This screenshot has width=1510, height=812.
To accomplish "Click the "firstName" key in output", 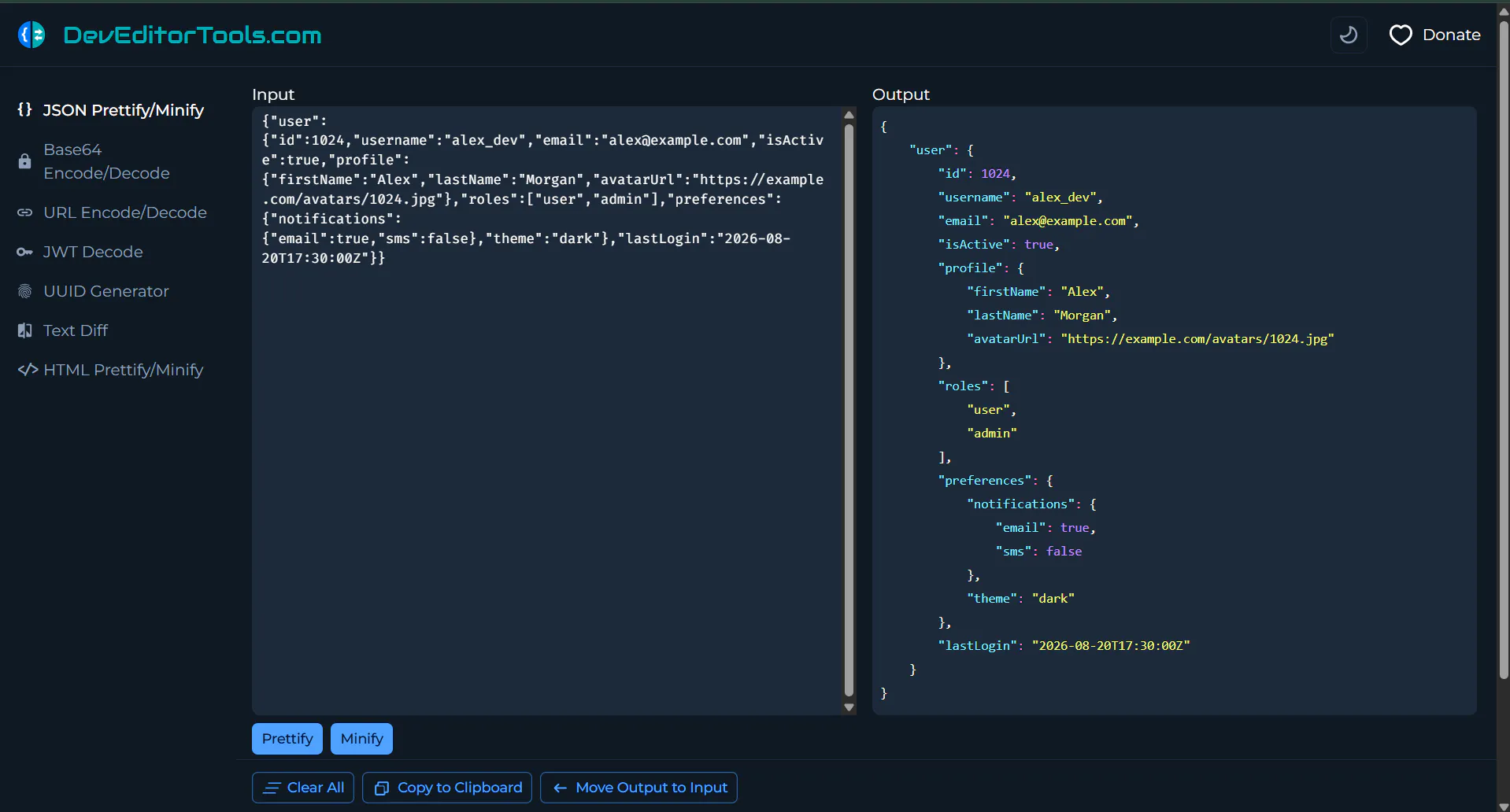I will point(1006,292).
